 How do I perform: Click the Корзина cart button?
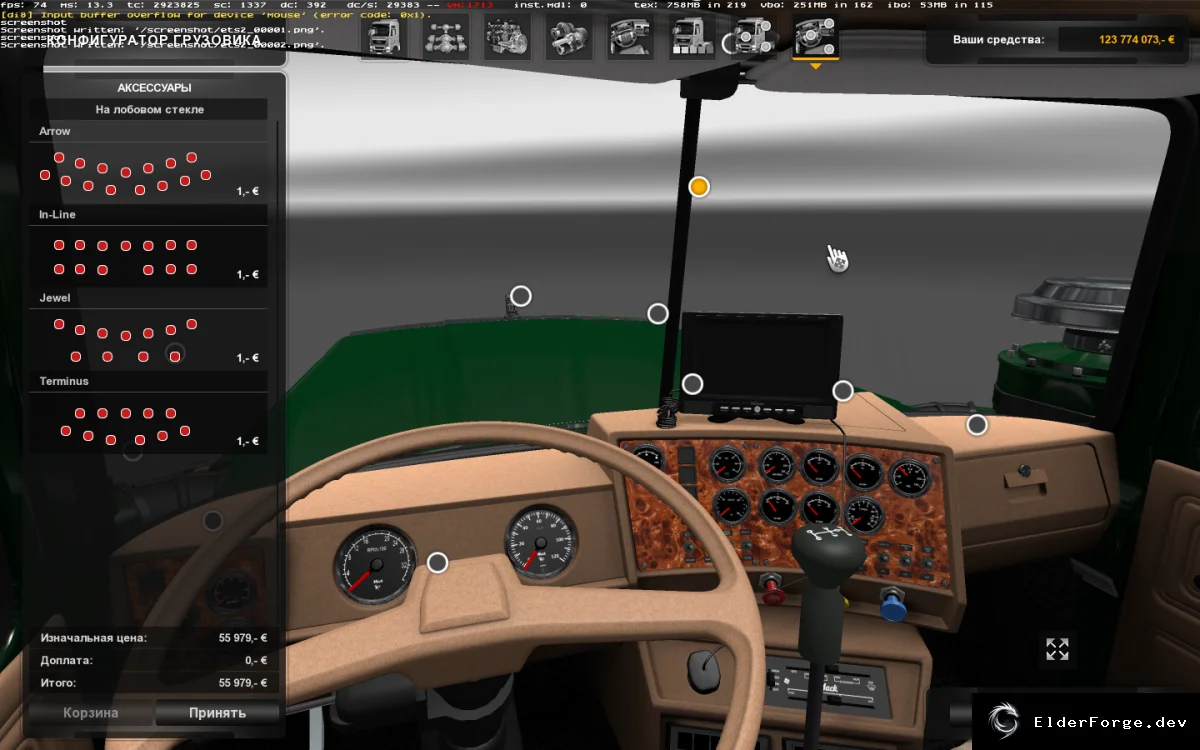click(x=91, y=713)
